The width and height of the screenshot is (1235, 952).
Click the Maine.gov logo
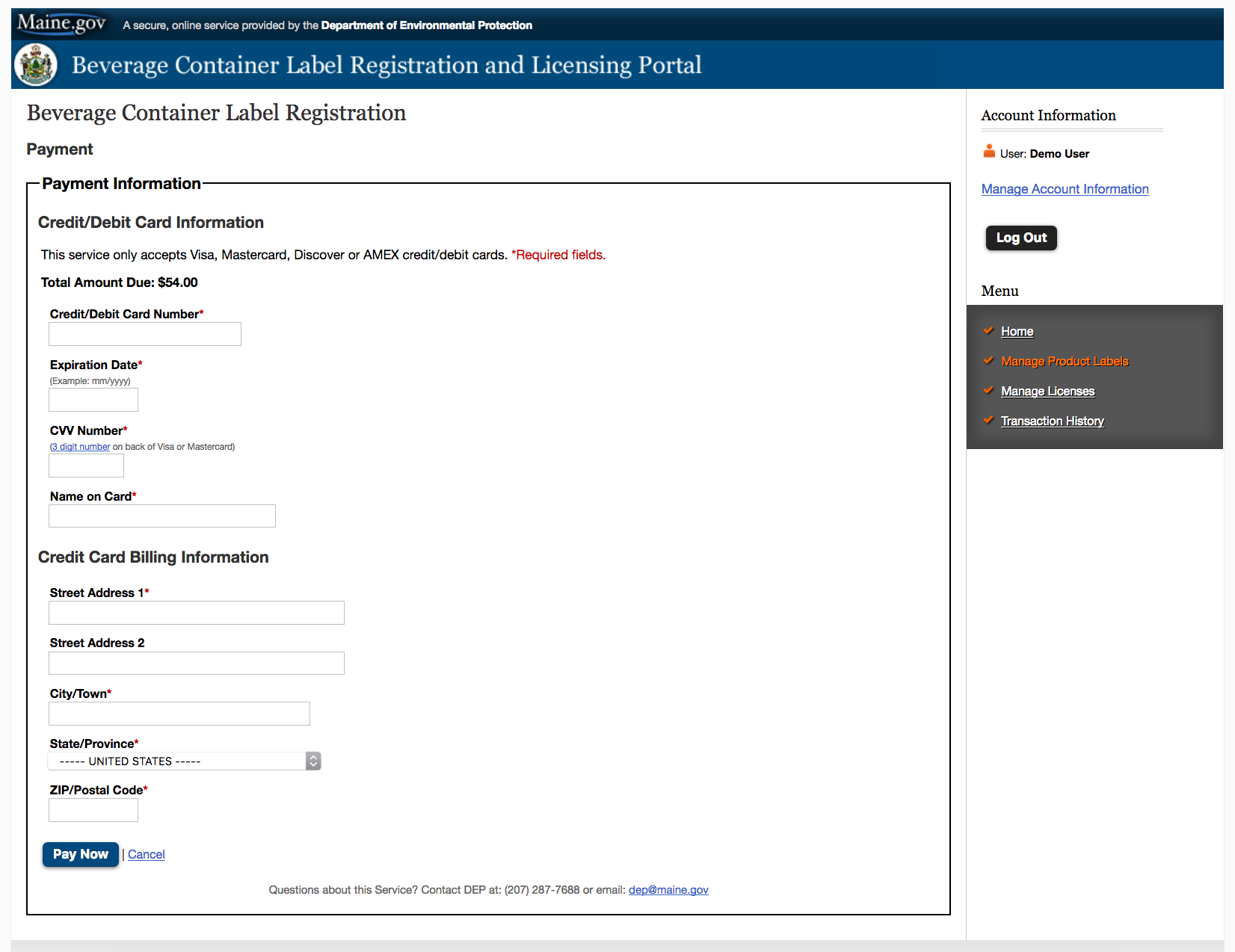pyautogui.click(x=61, y=23)
